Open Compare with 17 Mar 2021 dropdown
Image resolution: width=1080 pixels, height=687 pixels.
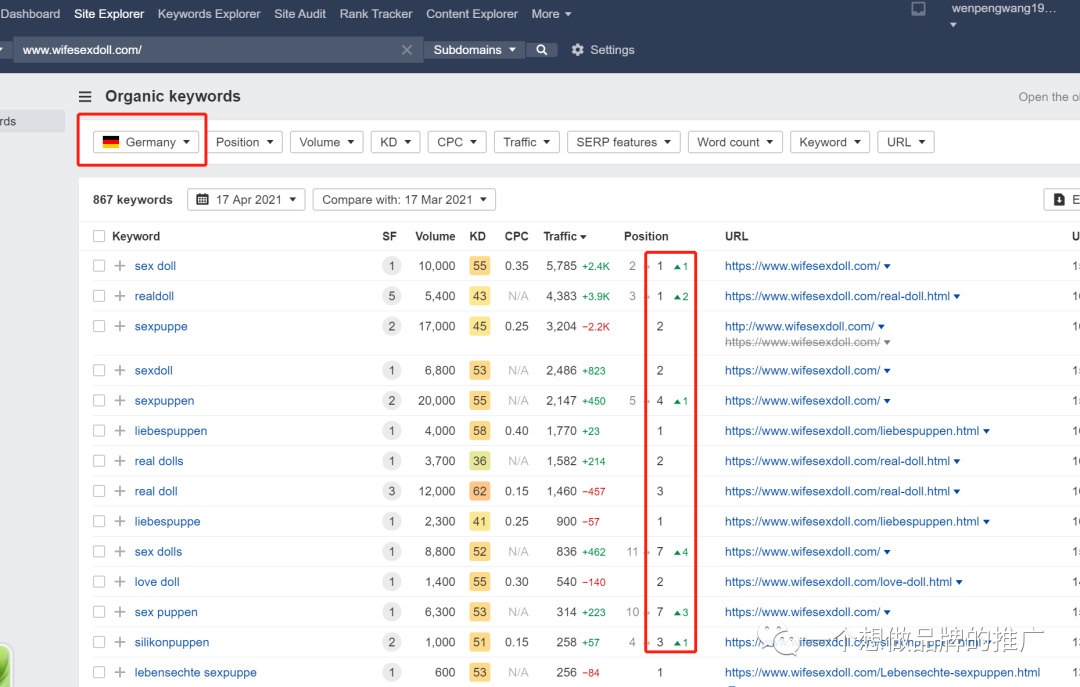(404, 200)
